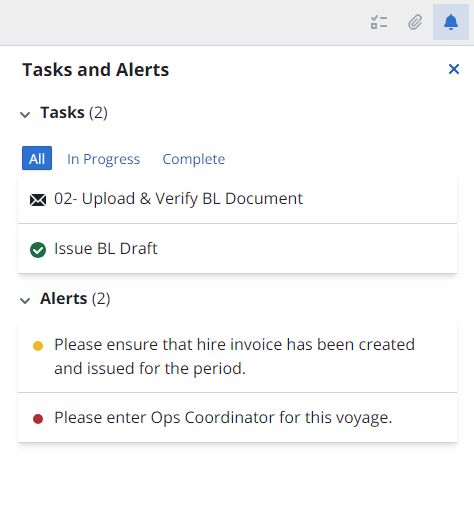Collapse the Tasks section chevron
Viewport: 474px width, 527px height.
pyautogui.click(x=25, y=115)
